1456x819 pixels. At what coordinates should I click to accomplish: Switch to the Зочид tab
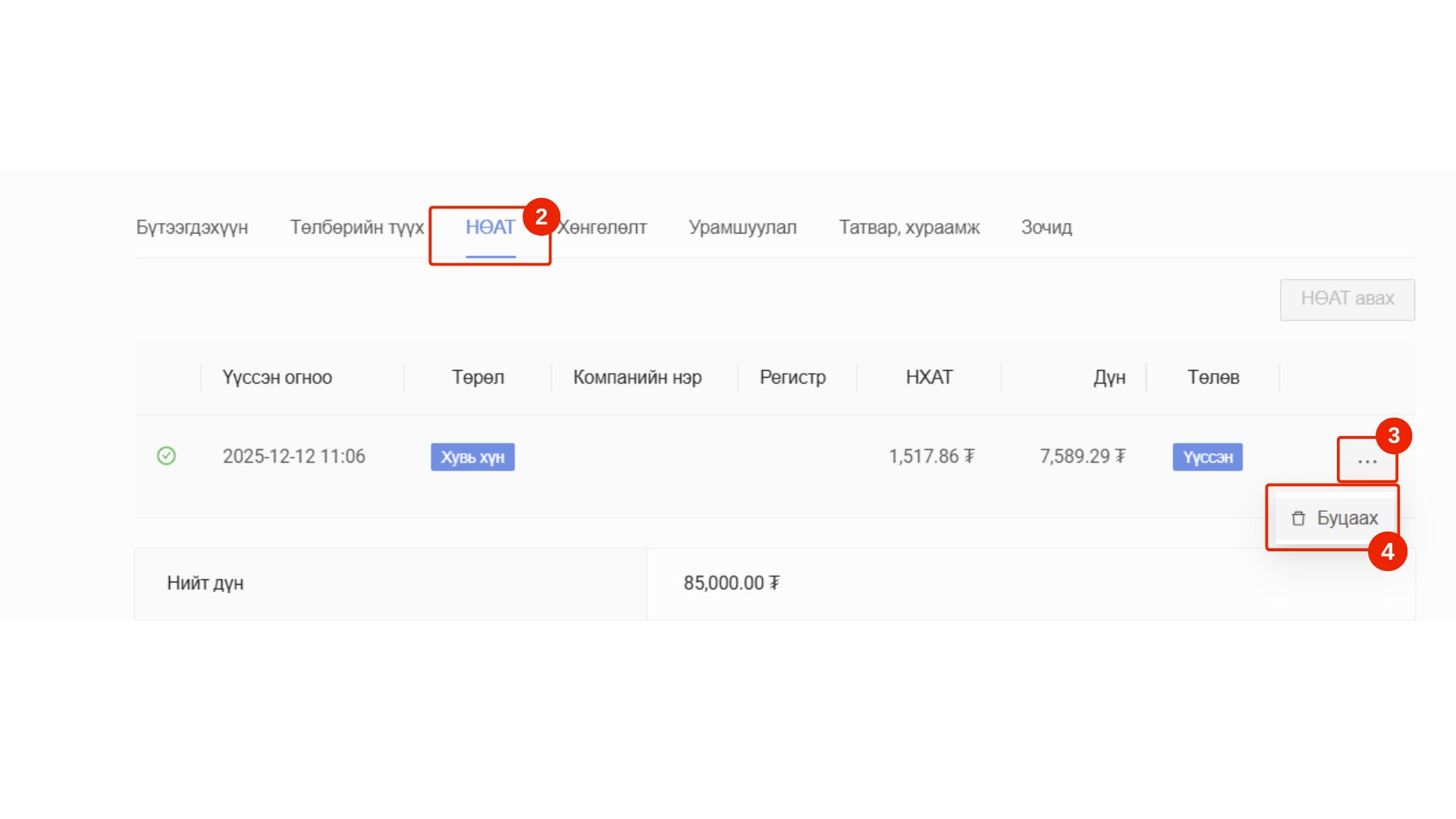click(1046, 227)
